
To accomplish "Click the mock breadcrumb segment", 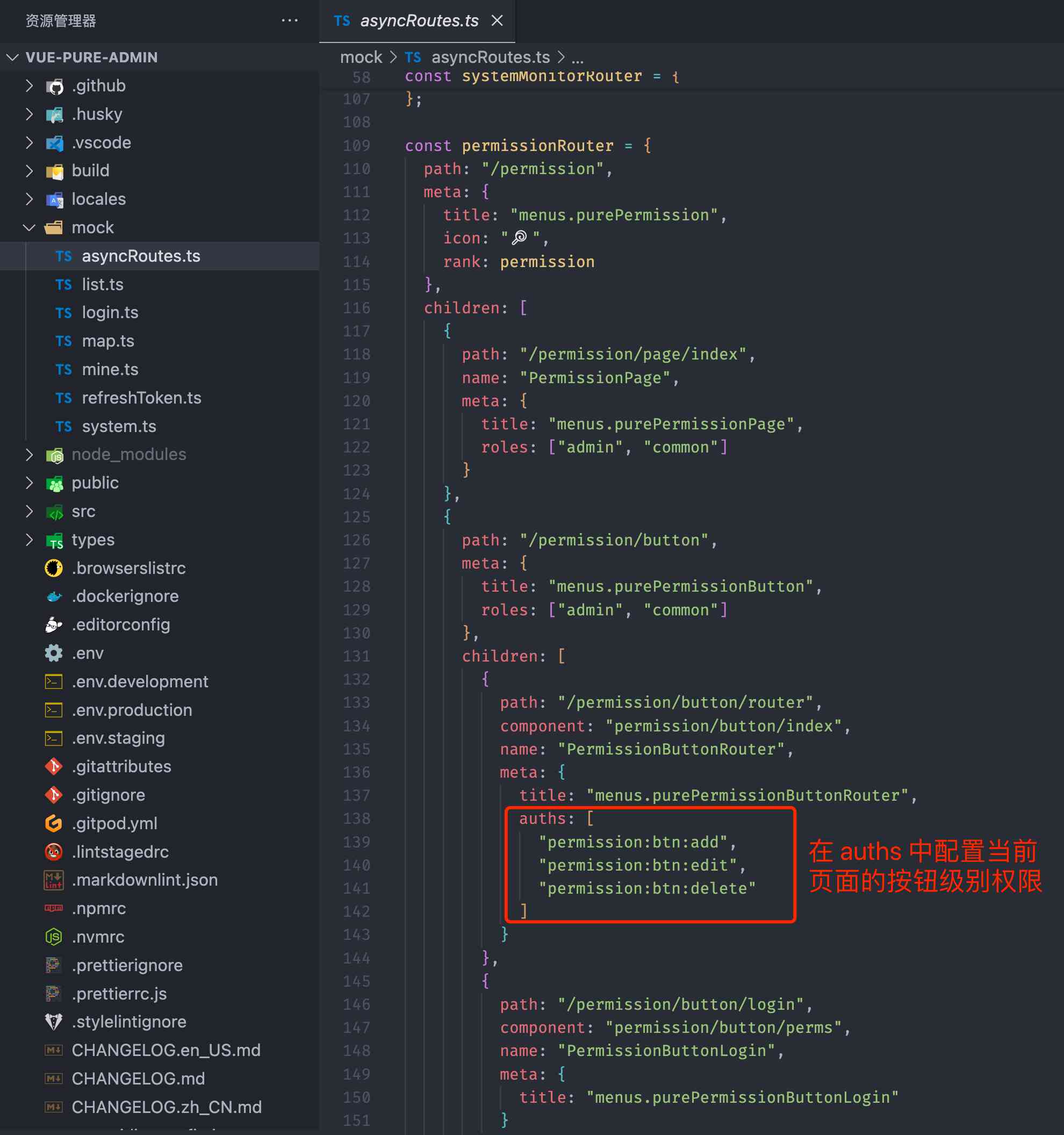I will click(x=361, y=57).
